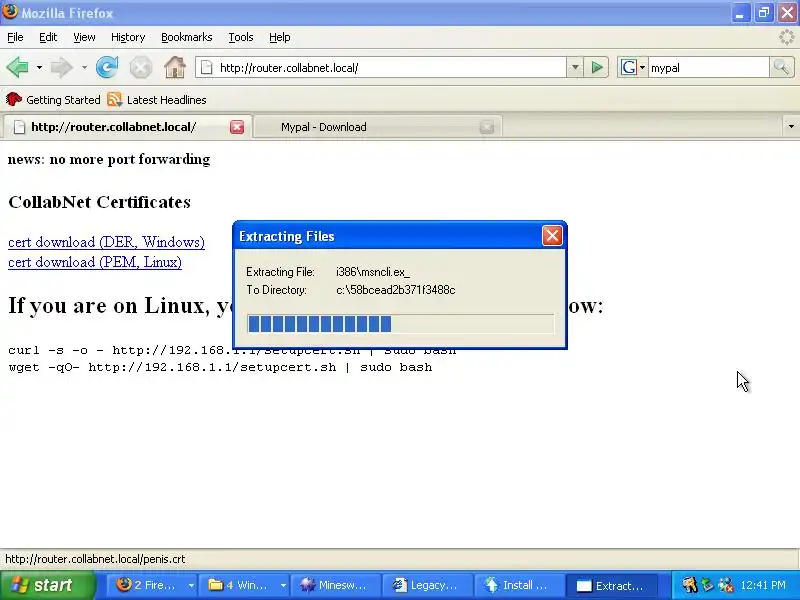This screenshot has height=600, width=800.
Task: Click the c:\58bcead2b371f3488c directory text
Action: [395, 290]
